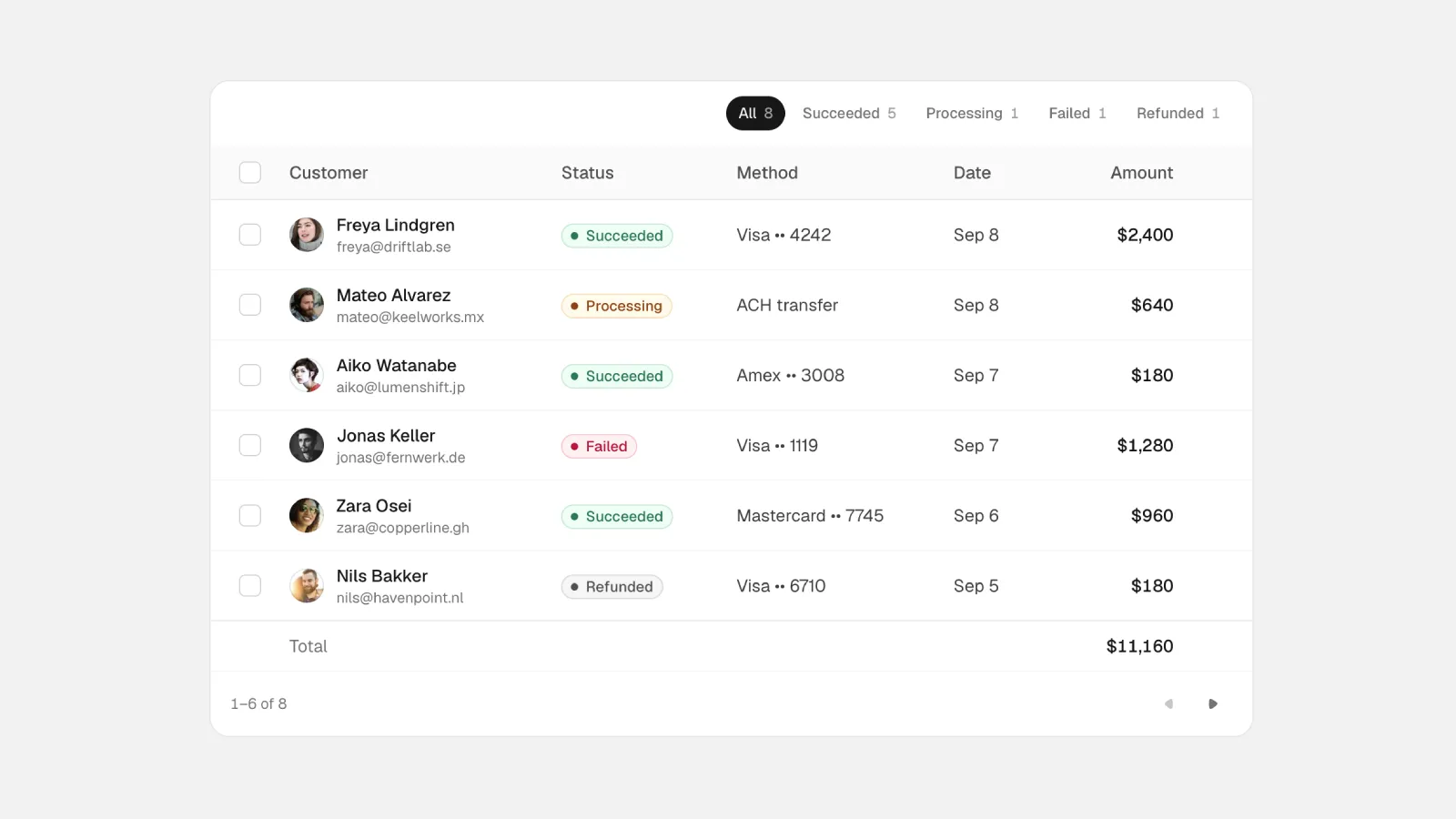Viewport: 1456px width, 819px height.
Task: Check the Jonas Keller row checkbox
Action: (250, 445)
